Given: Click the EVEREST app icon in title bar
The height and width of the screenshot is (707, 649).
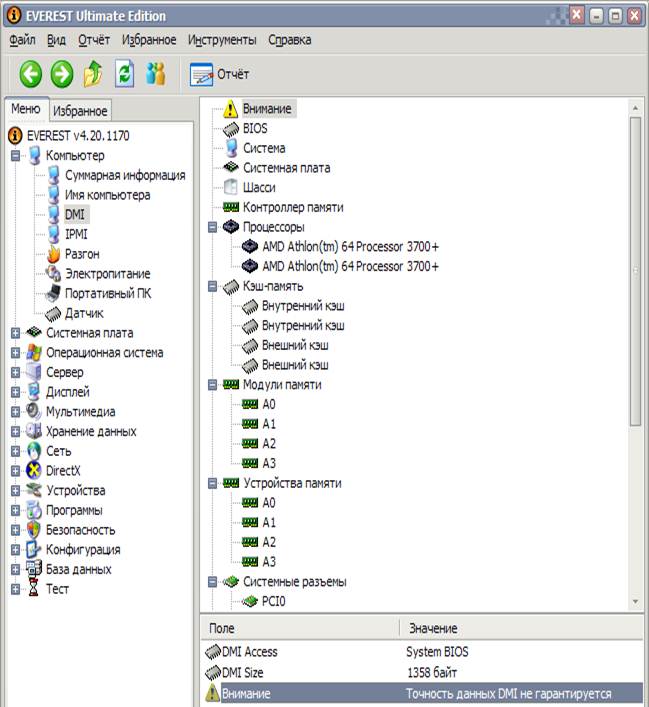Looking at the screenshot, I should click(14, 15).
